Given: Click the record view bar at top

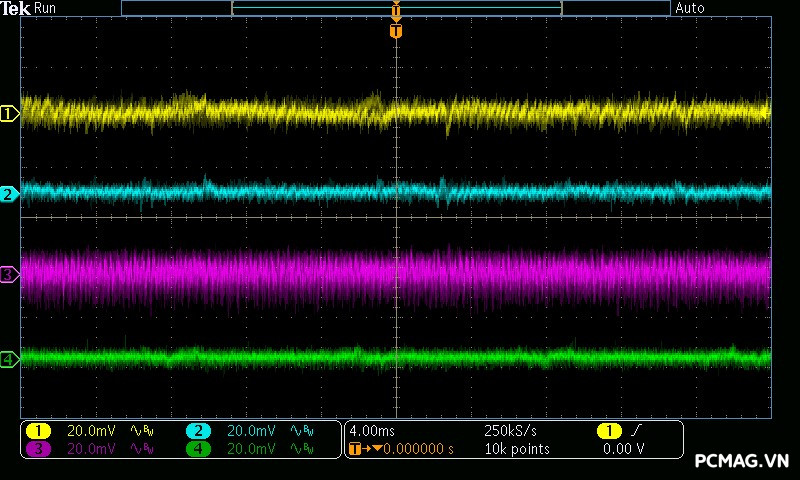Looking at the screenshot, I should [396, 8].
